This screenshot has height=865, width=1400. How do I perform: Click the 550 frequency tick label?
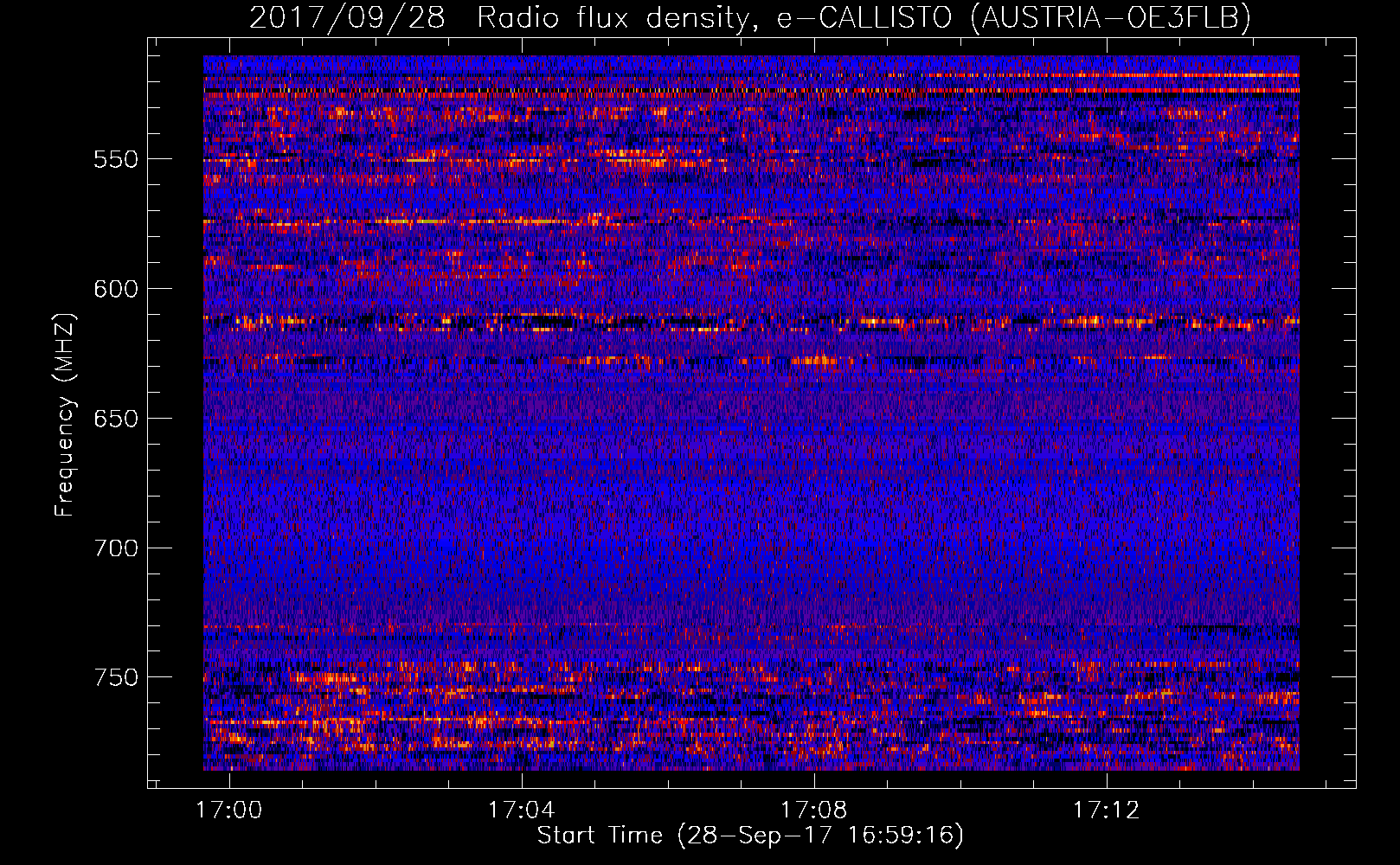point(116,159)
